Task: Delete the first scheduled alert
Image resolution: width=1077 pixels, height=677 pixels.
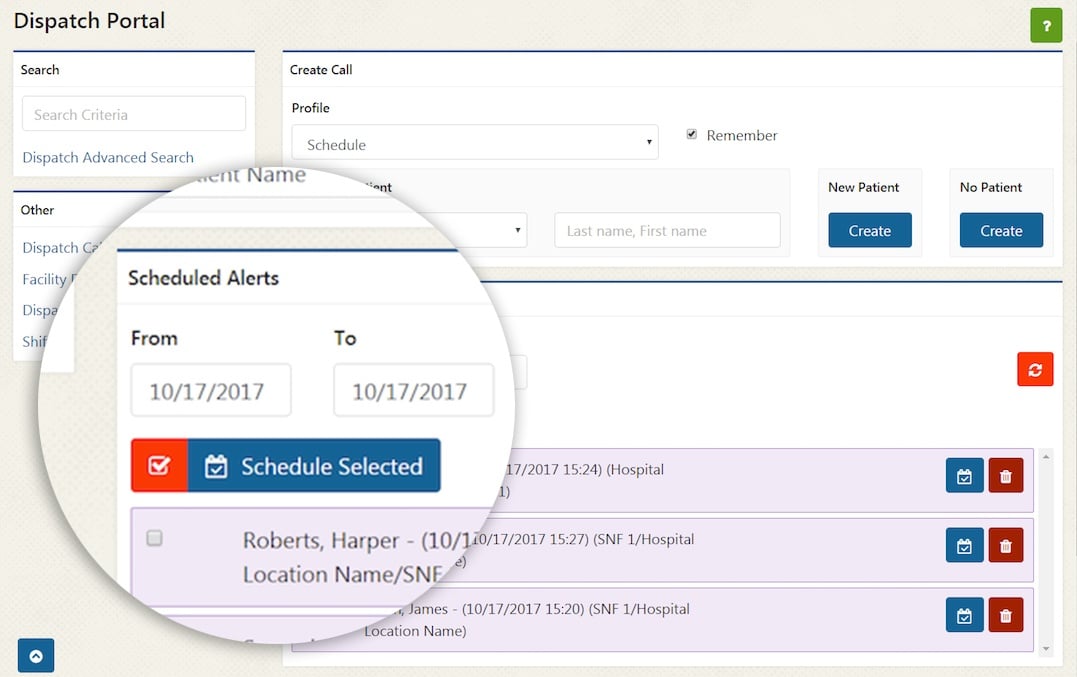Action: tap(1005, 476)
